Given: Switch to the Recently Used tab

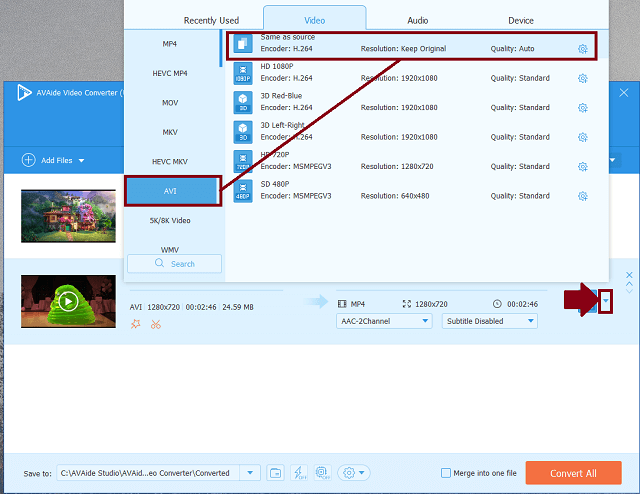Looking at the screenshot, I should (211, 20).
